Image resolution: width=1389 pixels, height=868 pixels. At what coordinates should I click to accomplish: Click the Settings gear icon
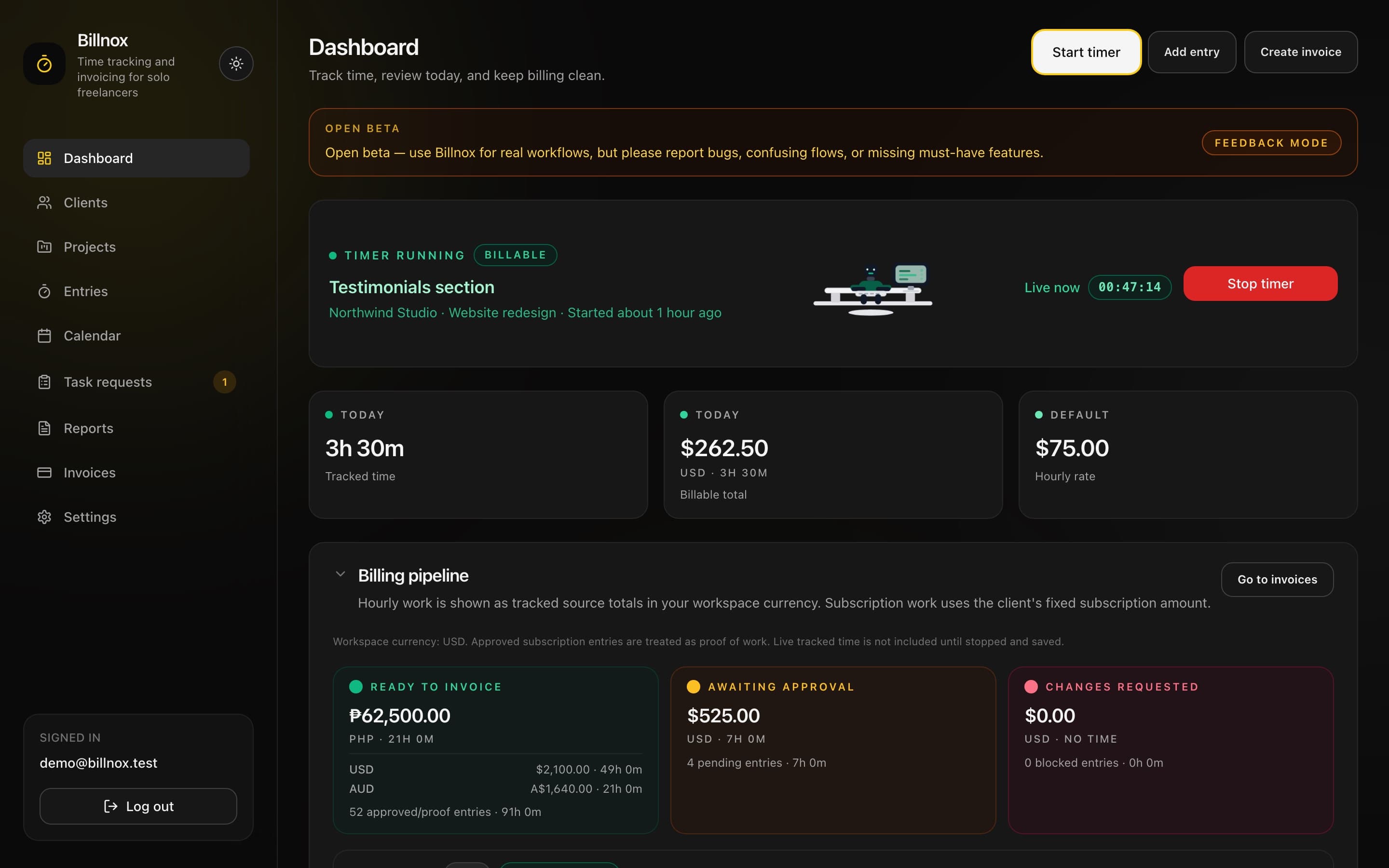[44, 516]
